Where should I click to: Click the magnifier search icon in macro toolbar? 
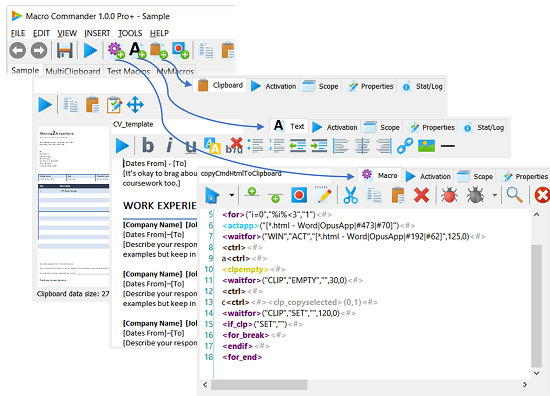(514, 195)
